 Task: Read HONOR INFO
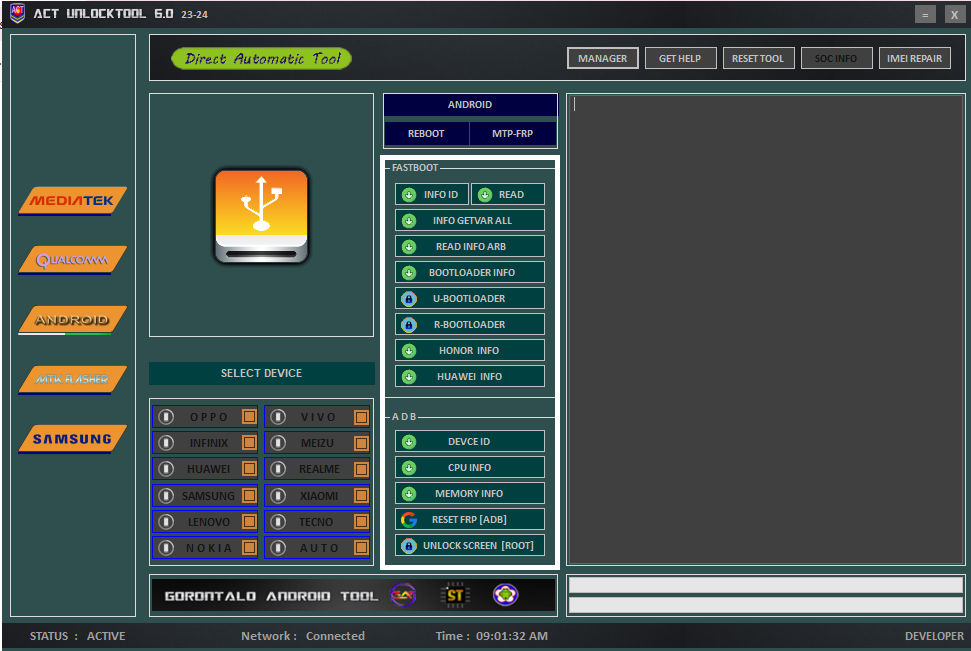(470, 351)
